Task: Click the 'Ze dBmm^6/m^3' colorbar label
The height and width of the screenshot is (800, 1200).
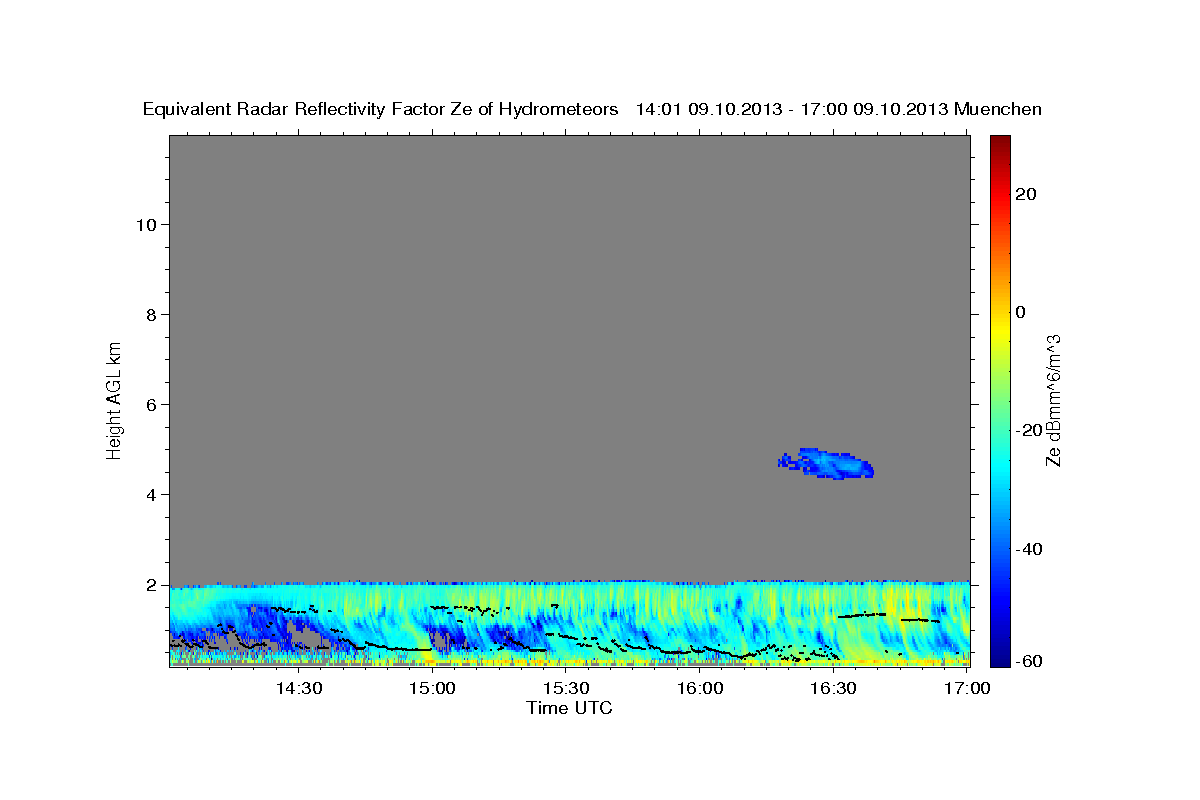Action: tap(1052, 400)
